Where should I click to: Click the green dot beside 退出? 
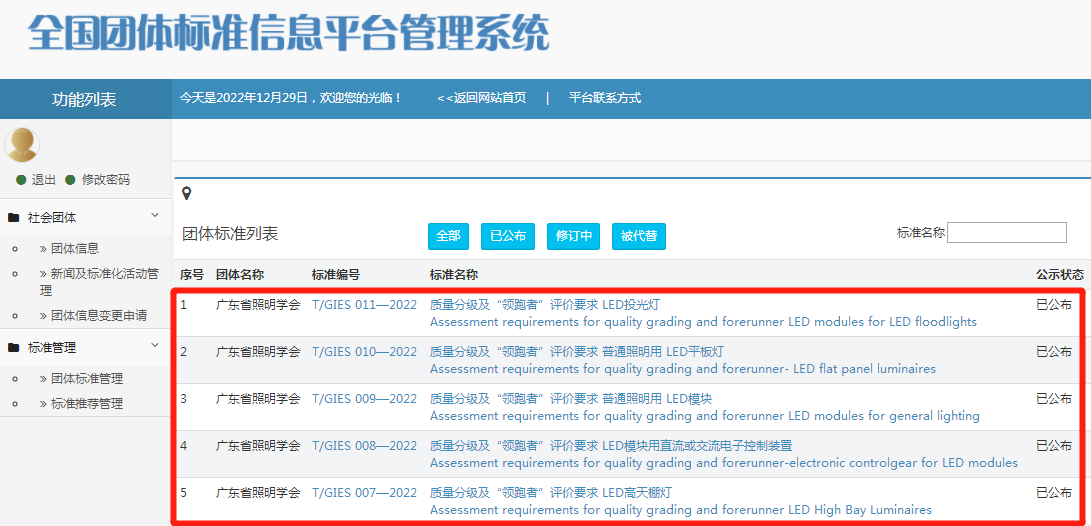point(21,180)
